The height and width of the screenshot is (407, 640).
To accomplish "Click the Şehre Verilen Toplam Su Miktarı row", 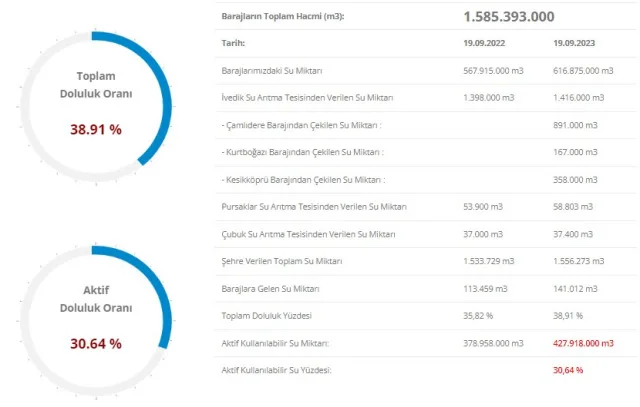I will tap(426, 261).
